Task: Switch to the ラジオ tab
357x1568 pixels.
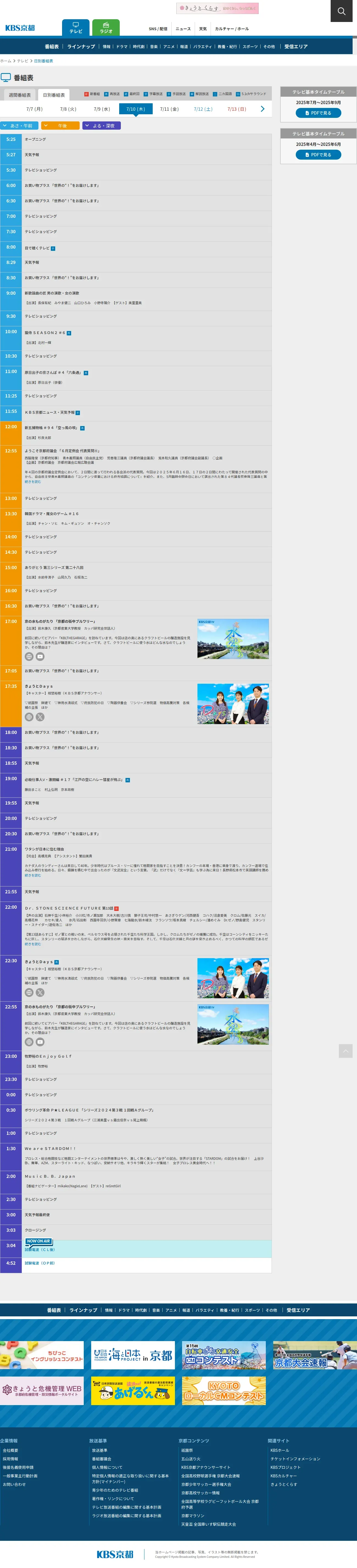Action: [106, 28]
